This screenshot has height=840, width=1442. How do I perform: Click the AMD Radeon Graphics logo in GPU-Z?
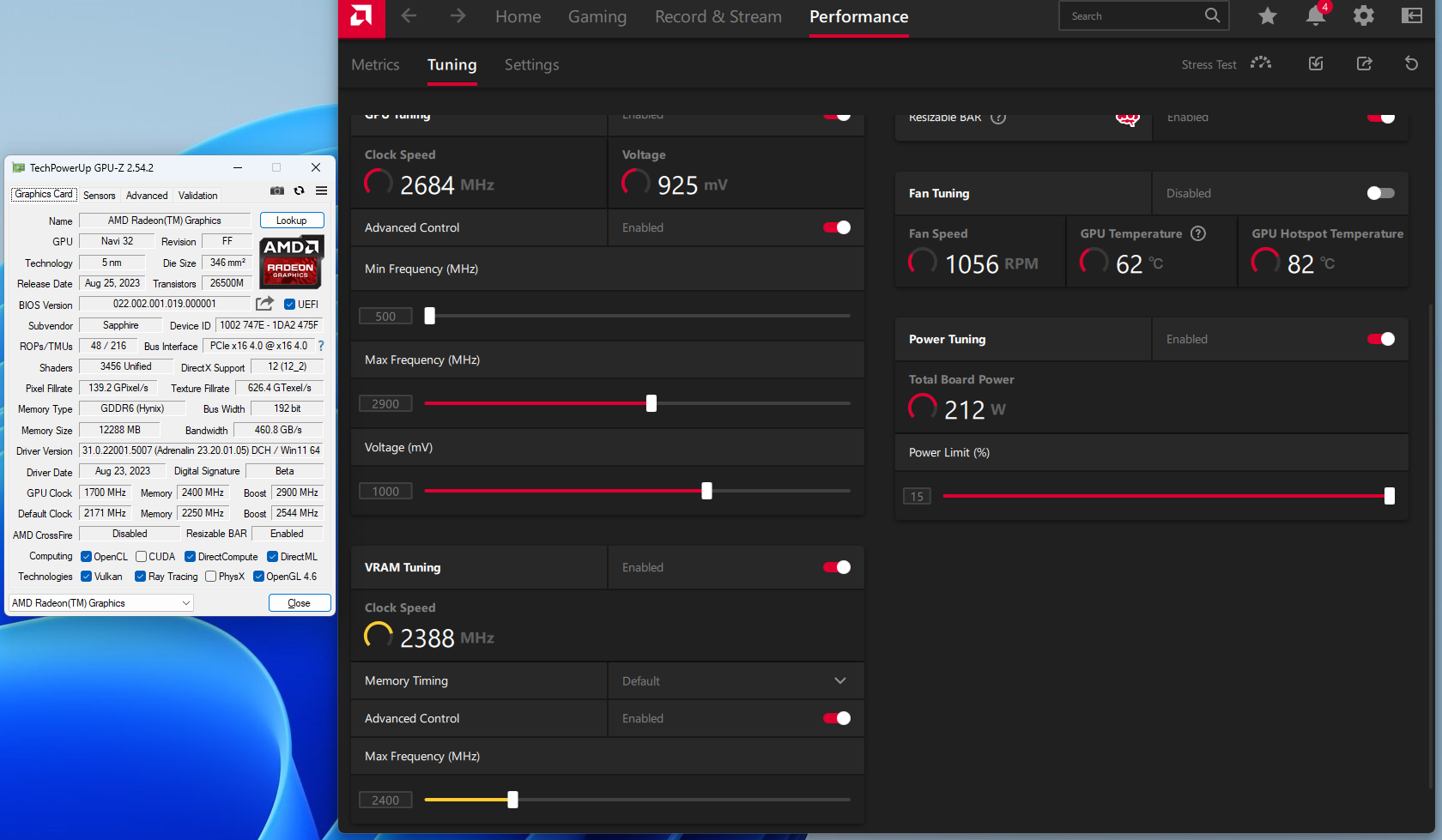pyautogui.click(x=291, y=262)
